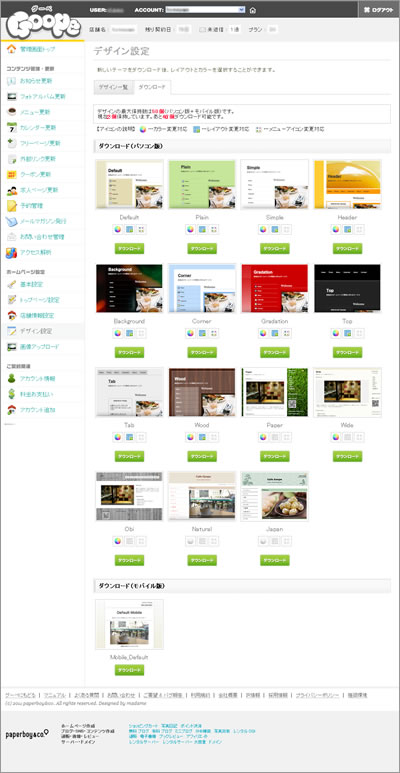
Task: Select the ダウンロード tab
Action: click(152, 87)
